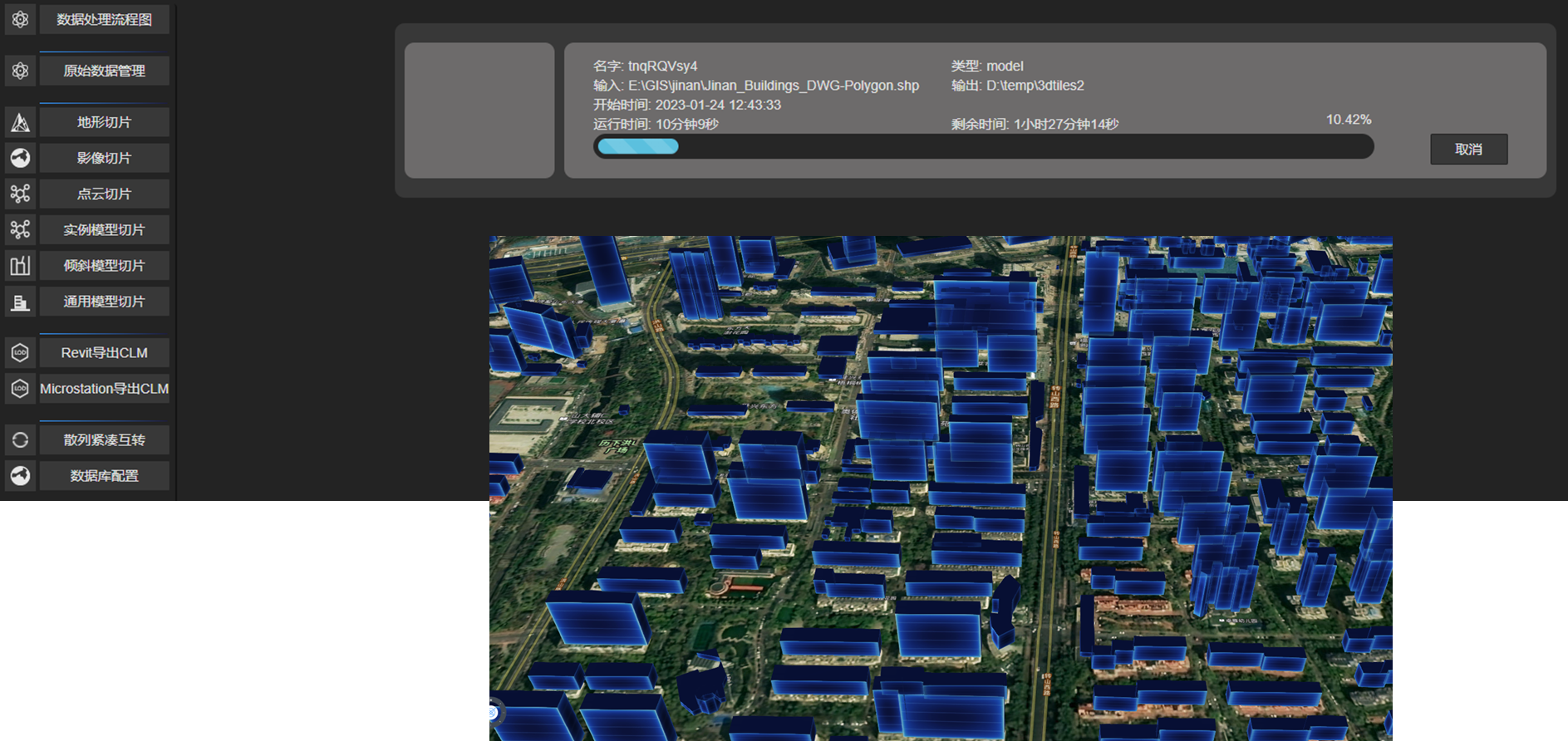Click the refresh icon beside 散列紧凑互转
This screenshot has height=741, width=1568.
click(x=20, y=440)
